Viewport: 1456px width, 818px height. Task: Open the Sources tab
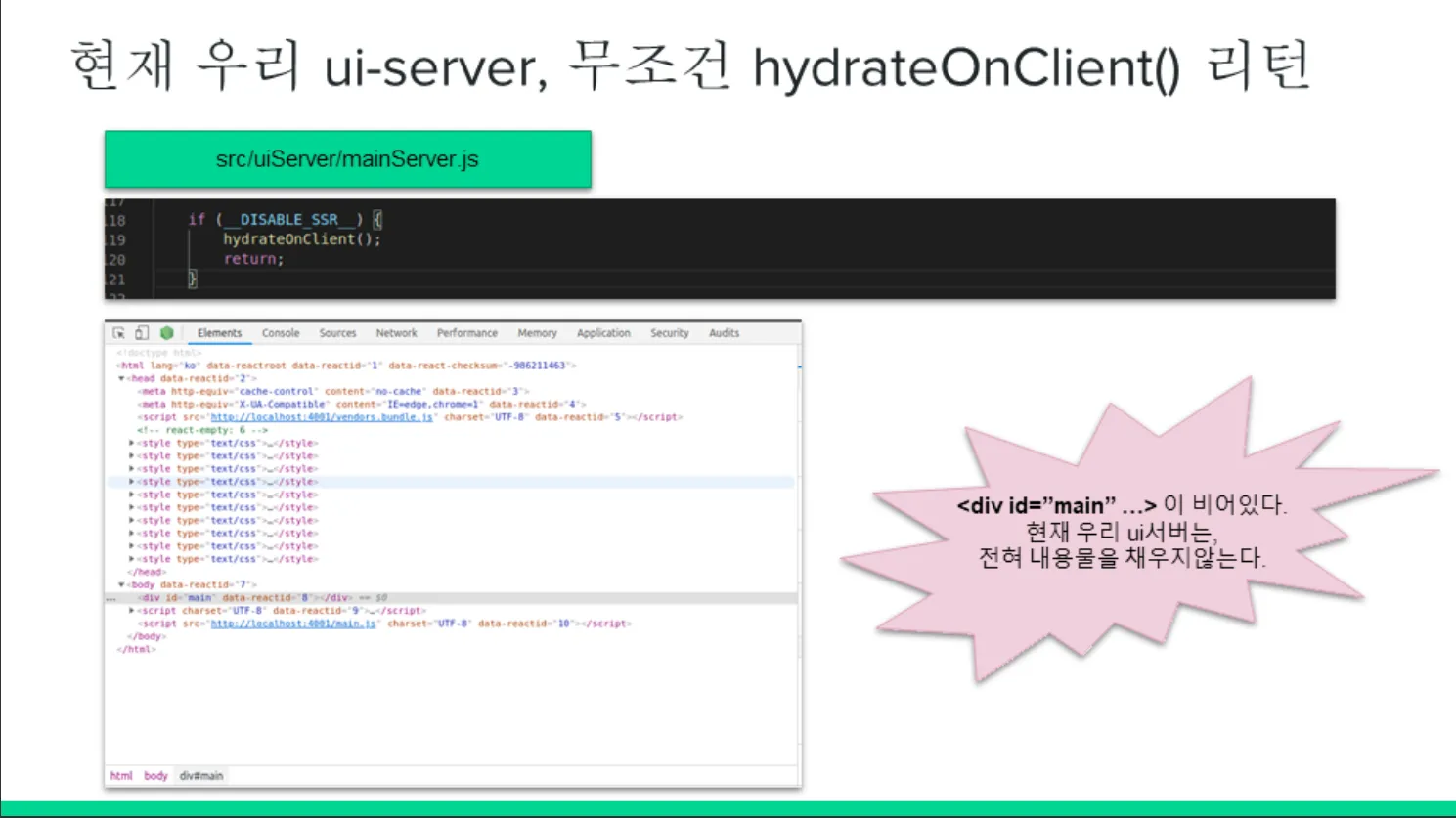[337, 333]
